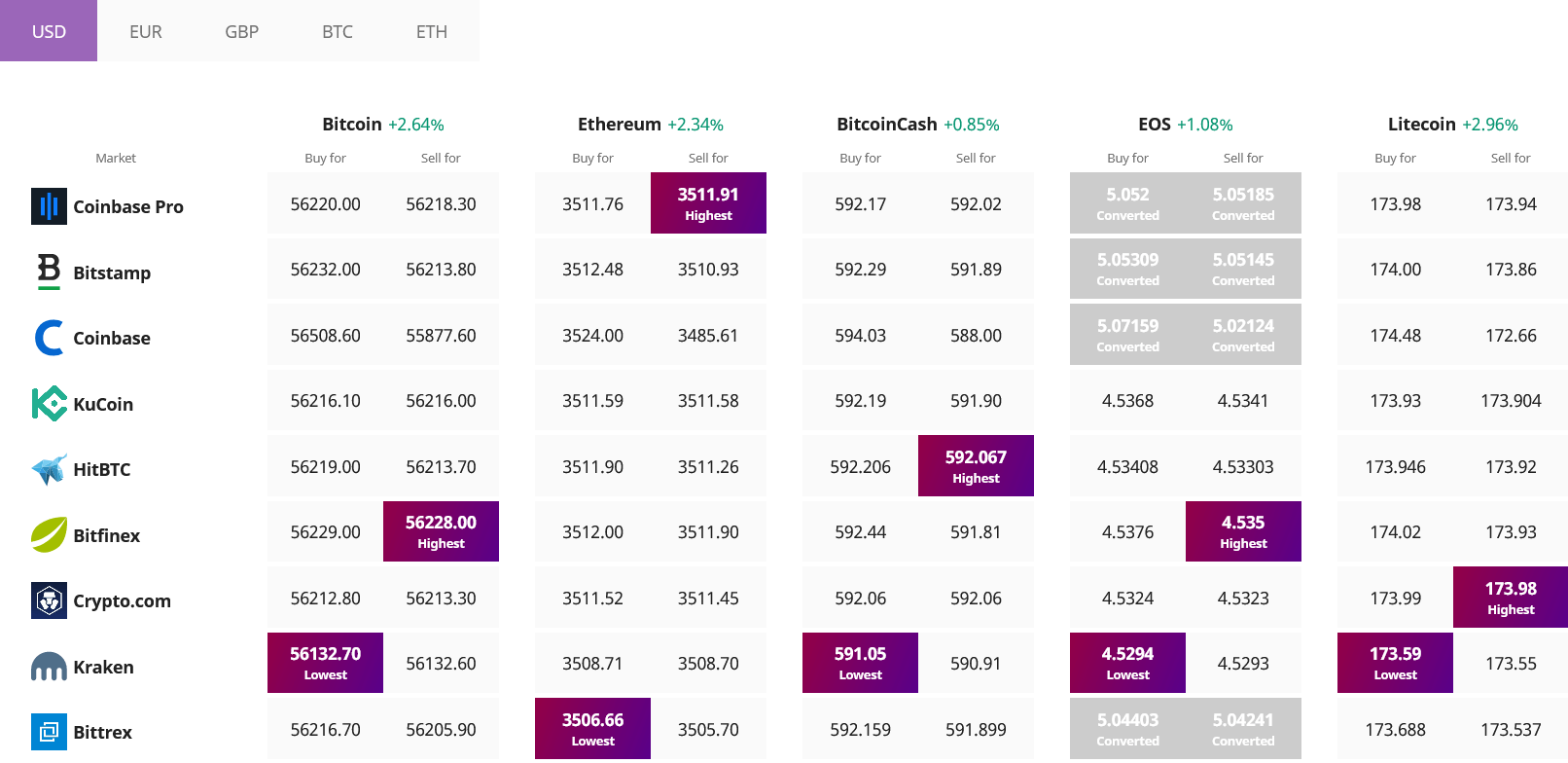Open the Bittrex market name link
Viewport: 1568px width, 763px height.
(103, 732)
